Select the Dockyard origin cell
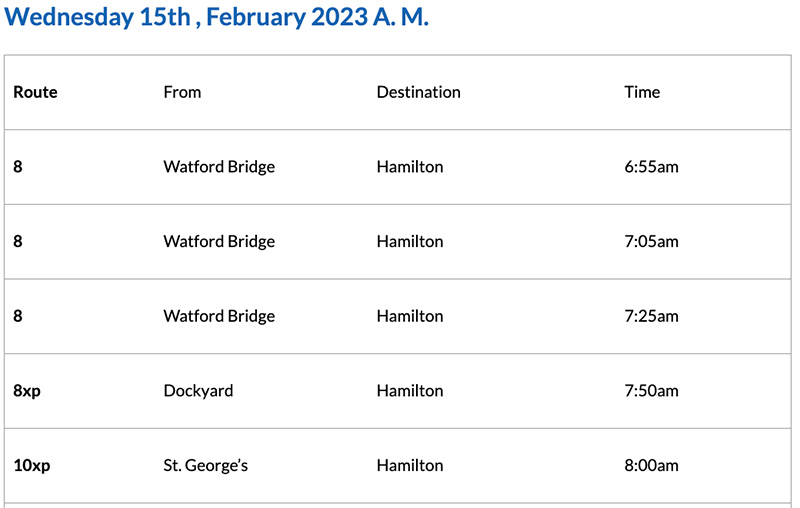The image size is (800, 508). pyautogui.click(x=198, y=390)
